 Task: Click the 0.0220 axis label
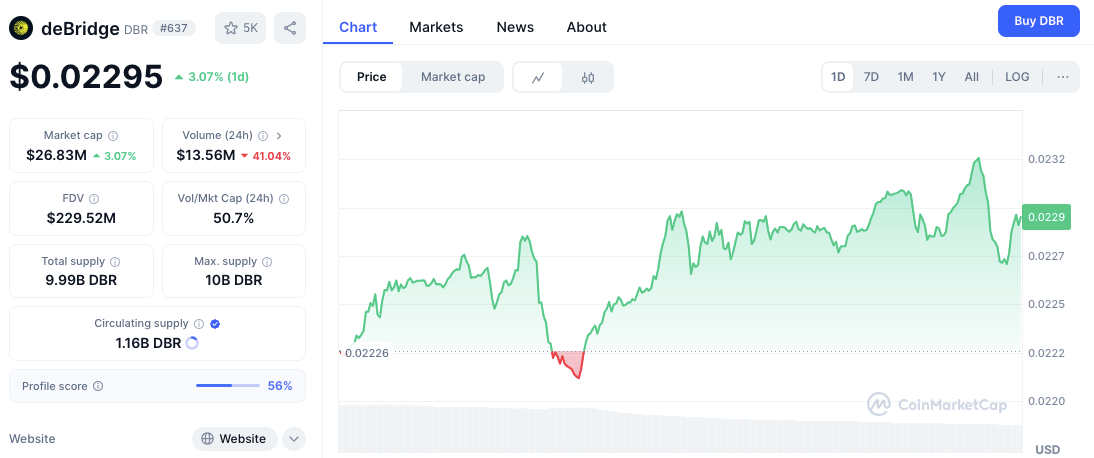pos(1047,401)
